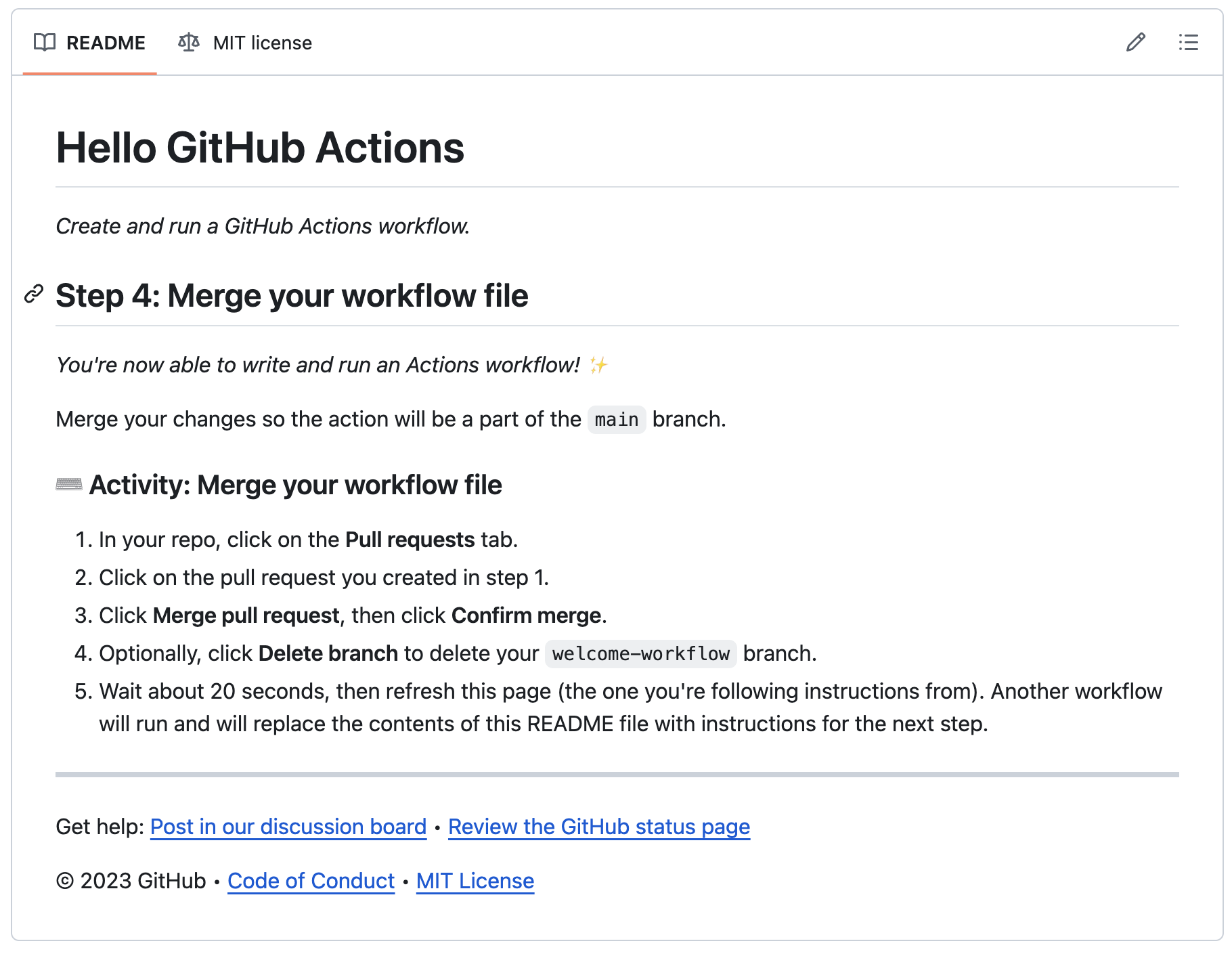The image size is (1232, 956).
Task: Click the anchor link icon beside Step 4
Action: pos(34,295)
